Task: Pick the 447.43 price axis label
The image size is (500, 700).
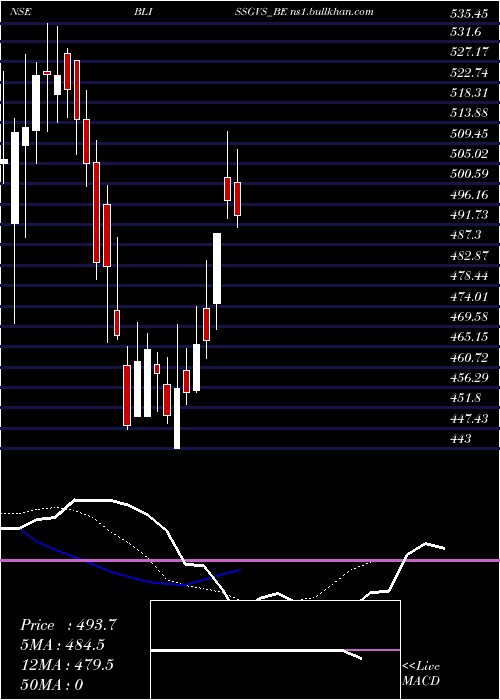Action: coord(469,419)
